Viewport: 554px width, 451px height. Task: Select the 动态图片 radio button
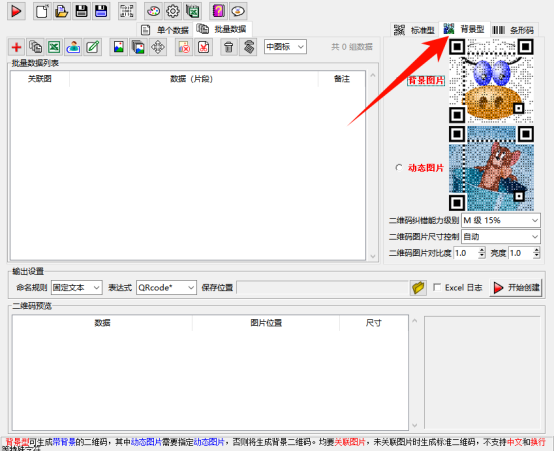(399, 168)
